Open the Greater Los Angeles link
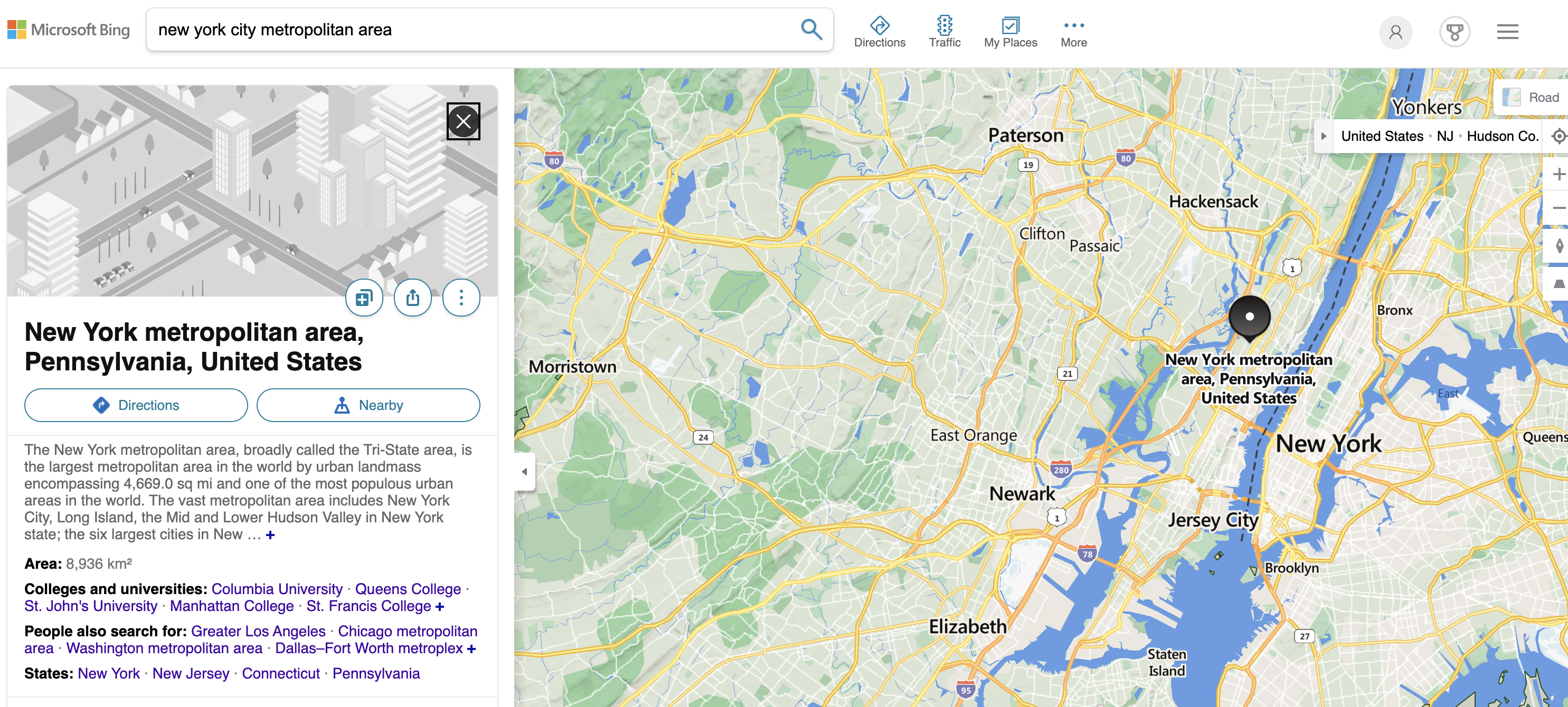1568x707 pixels. pos(258,631)
